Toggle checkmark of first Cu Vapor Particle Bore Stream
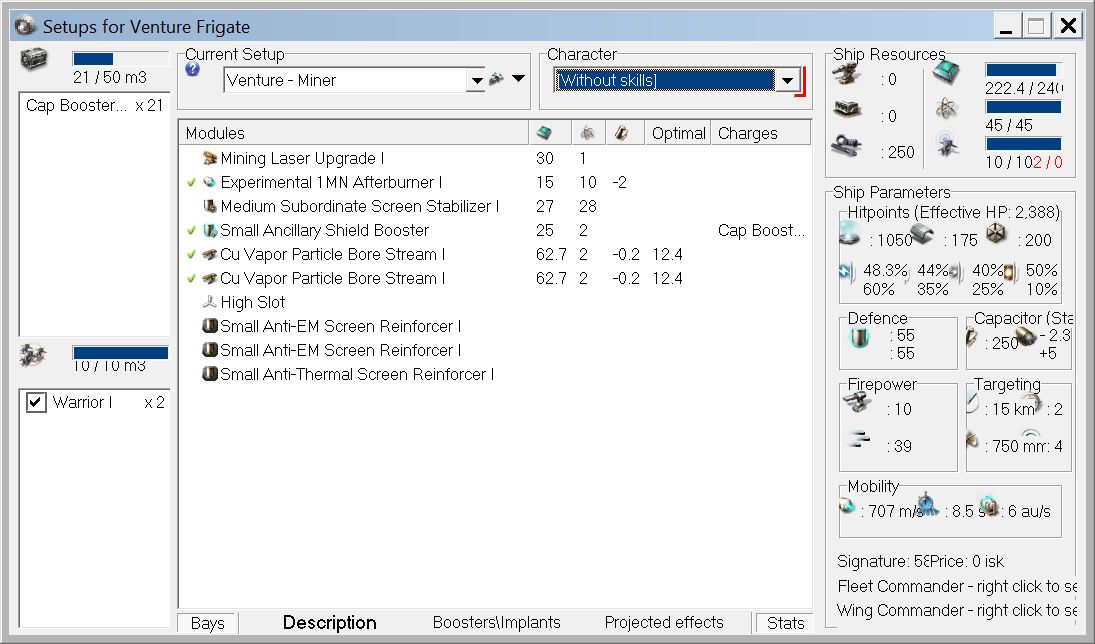 click(191, 254)
